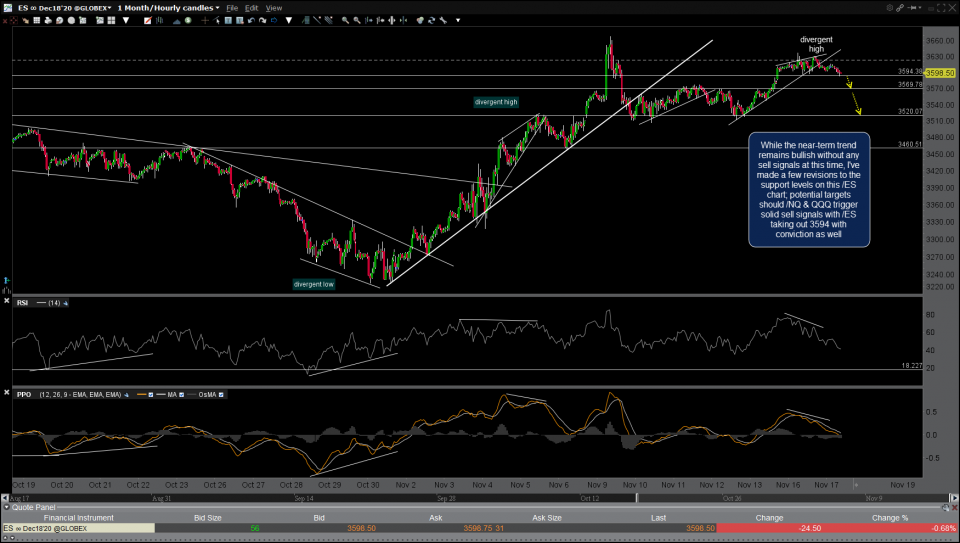The width and height of the screenshot is (960, 543).
Task: Click the red pencil annotation icon
Action: 148,20
